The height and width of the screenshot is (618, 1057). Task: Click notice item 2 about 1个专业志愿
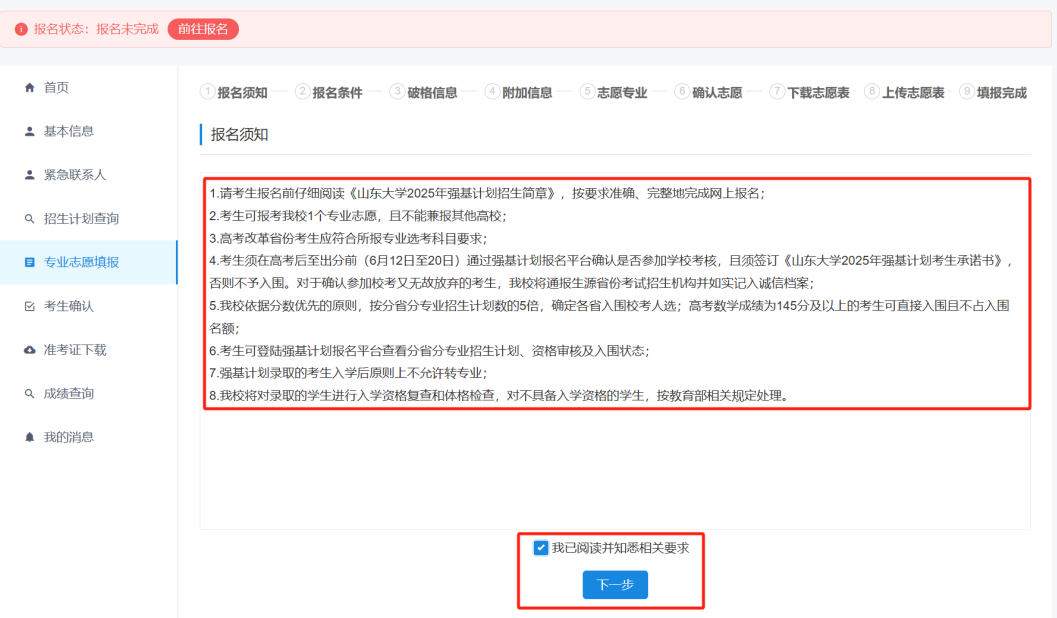357,216
